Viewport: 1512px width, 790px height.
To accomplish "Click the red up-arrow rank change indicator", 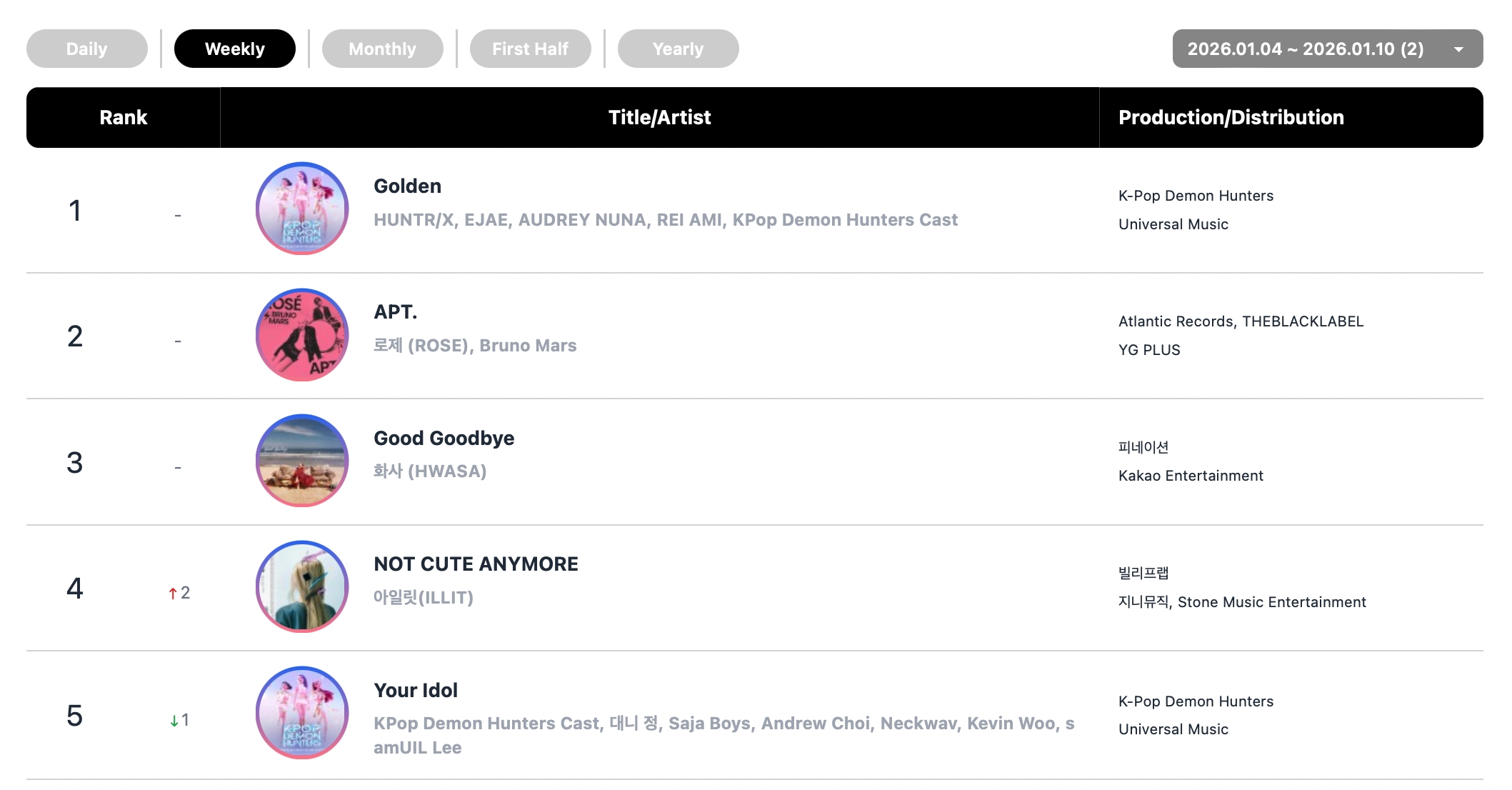I will 173,594.
